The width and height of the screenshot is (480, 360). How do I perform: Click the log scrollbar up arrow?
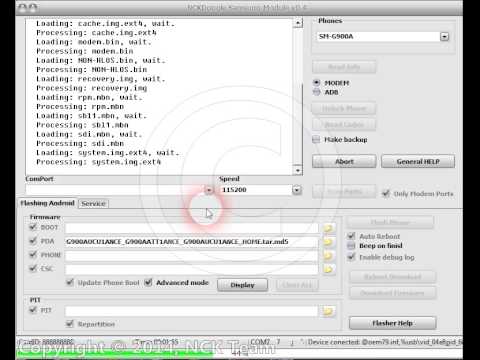click(x=297, y=23)
